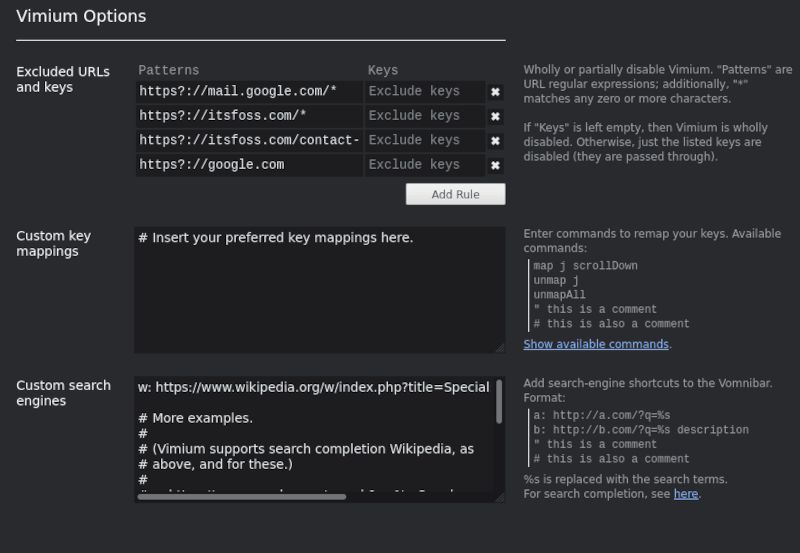Open the Show available commands link
The width and height of the screenshot is (800, 553).
click(x=596, y=344)
